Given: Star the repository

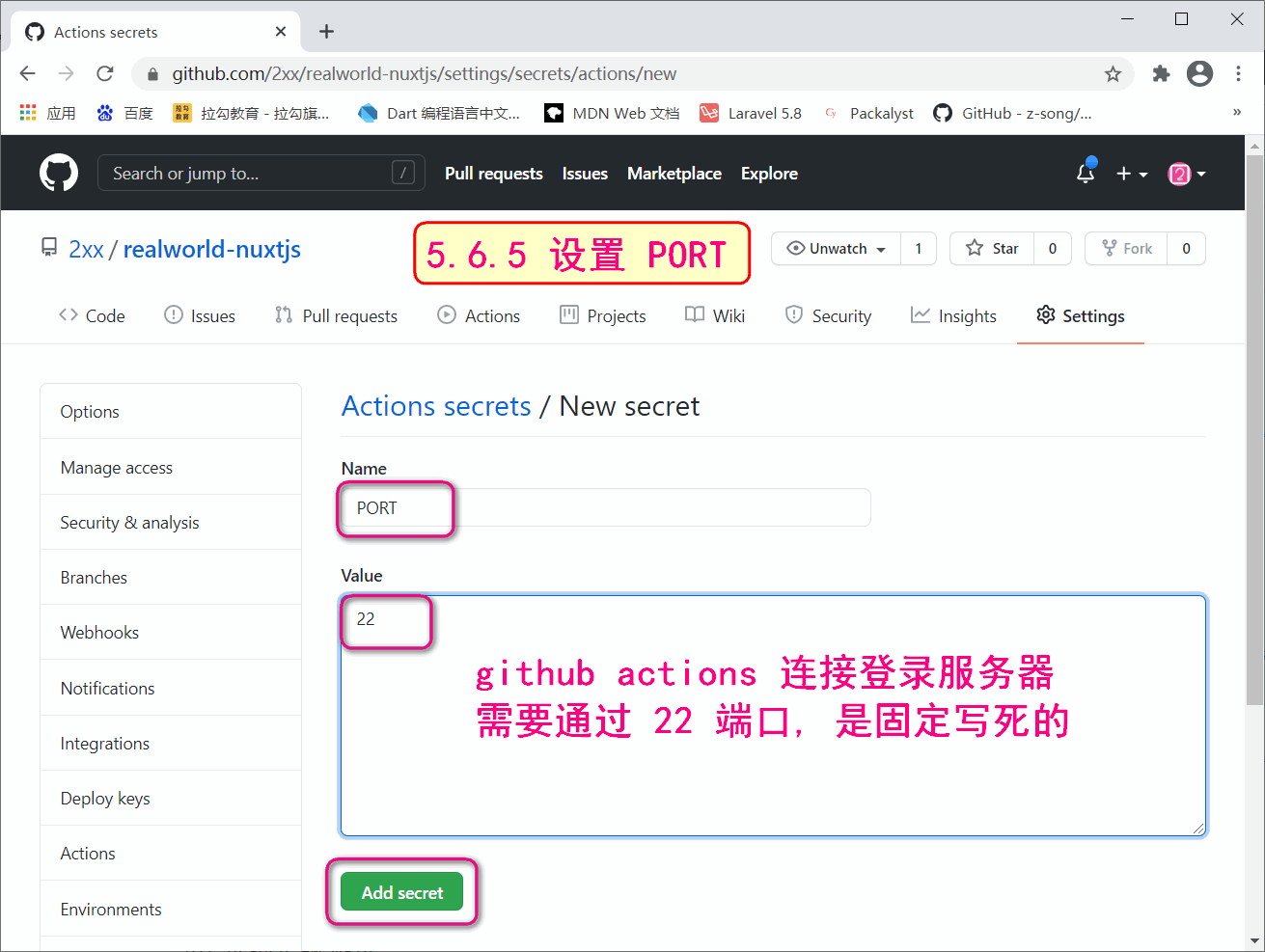Looking at the screenshot, I should coord(992,249).
